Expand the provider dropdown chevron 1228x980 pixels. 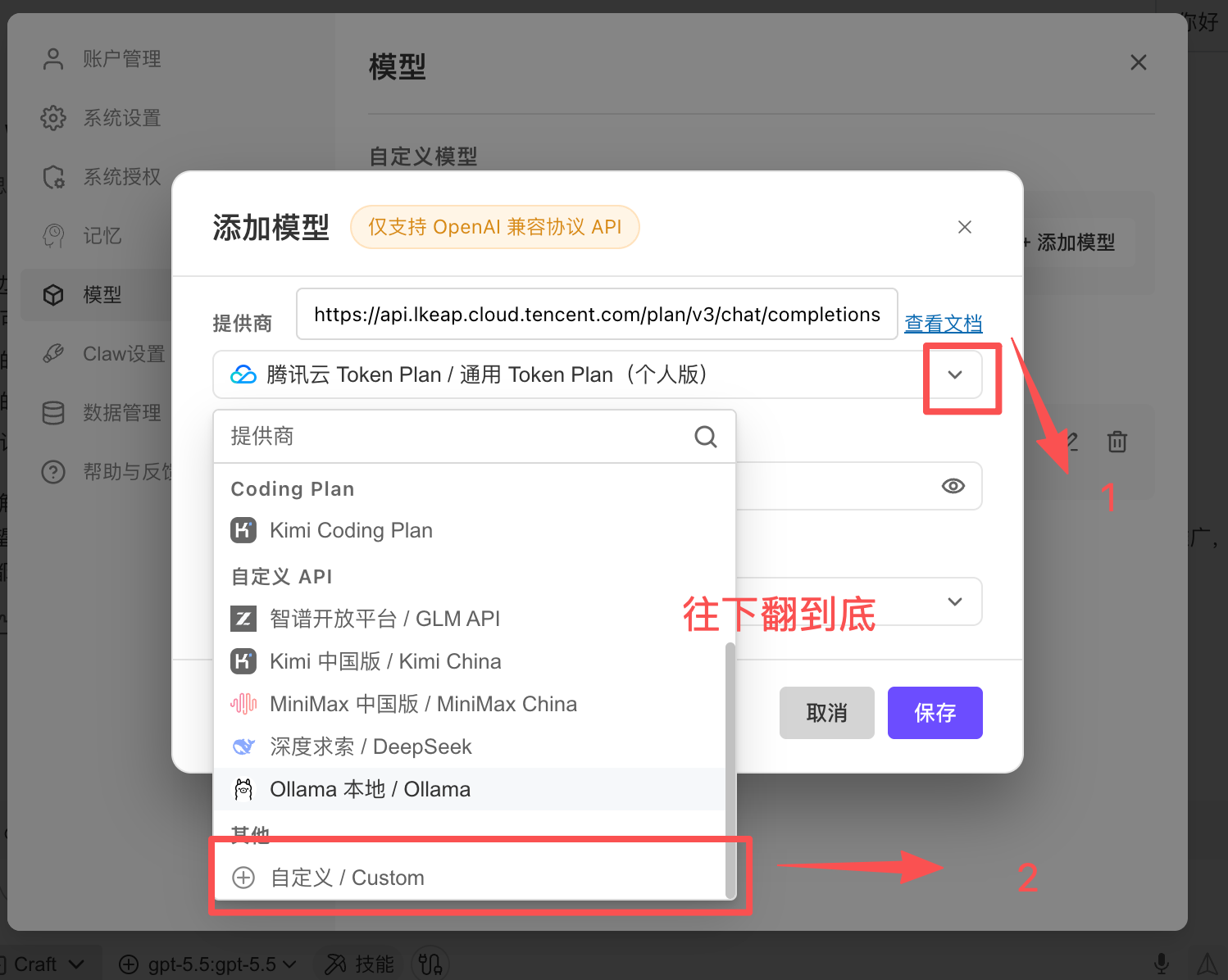click(955, 374)
